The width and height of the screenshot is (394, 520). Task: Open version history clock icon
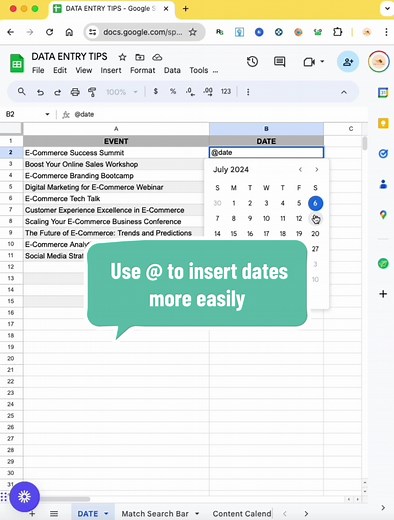252,62
